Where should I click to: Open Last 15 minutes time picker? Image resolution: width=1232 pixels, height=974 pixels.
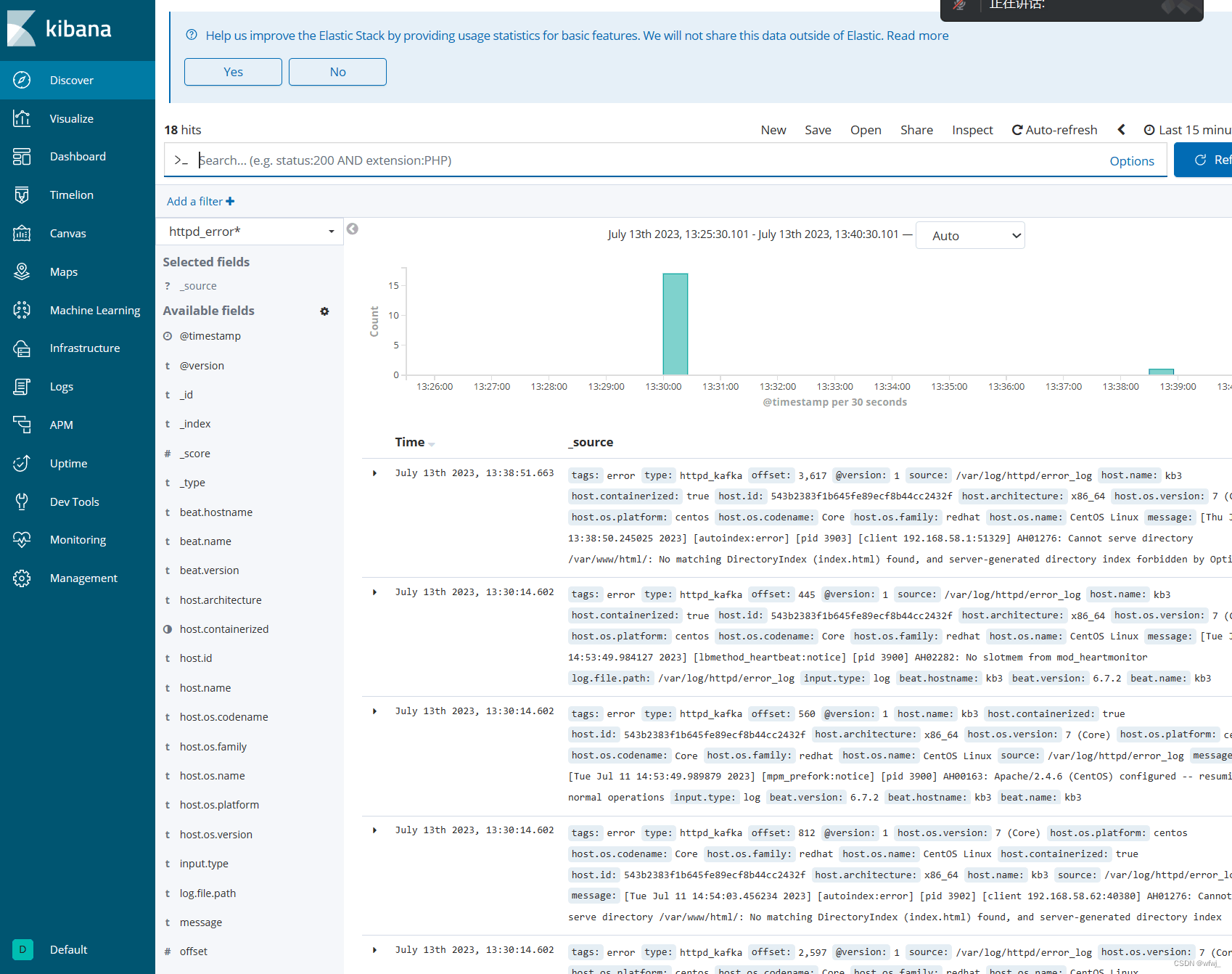[x=1188, y=130]
